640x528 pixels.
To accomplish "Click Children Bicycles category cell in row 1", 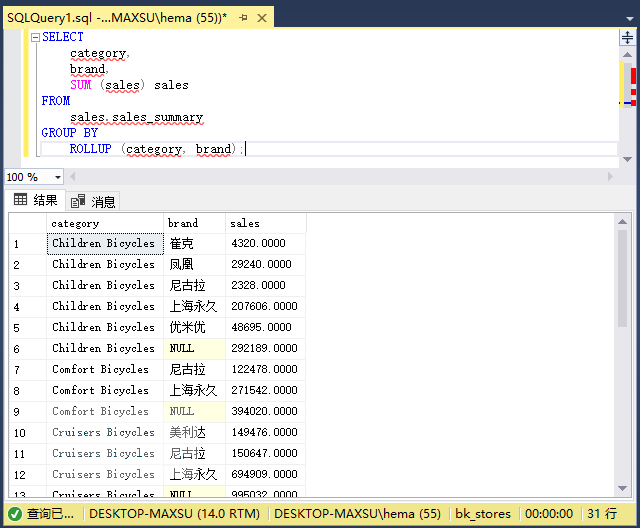I will 105,244.
